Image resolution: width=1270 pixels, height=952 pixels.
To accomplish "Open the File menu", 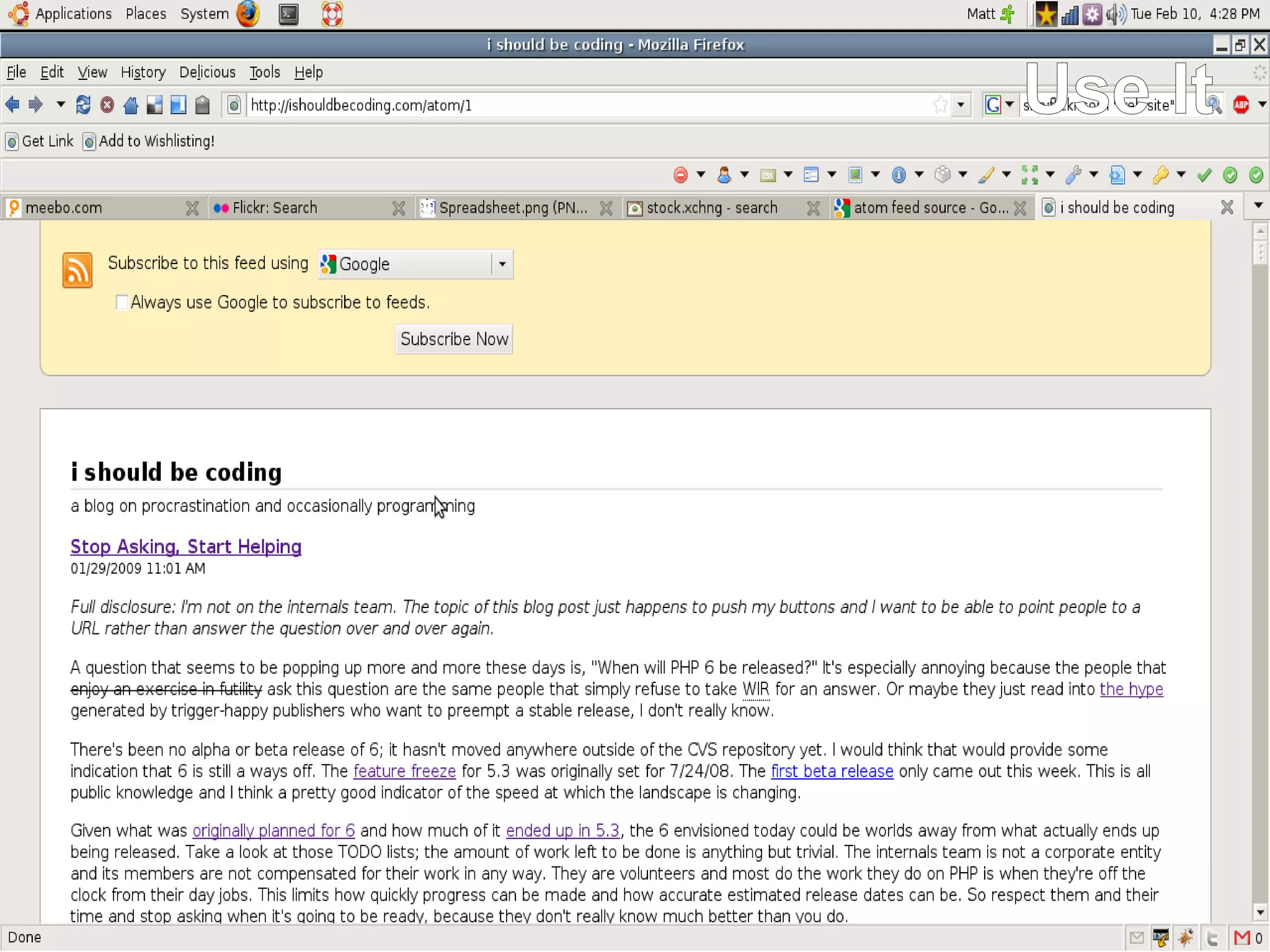I will (x=16, y=73).
